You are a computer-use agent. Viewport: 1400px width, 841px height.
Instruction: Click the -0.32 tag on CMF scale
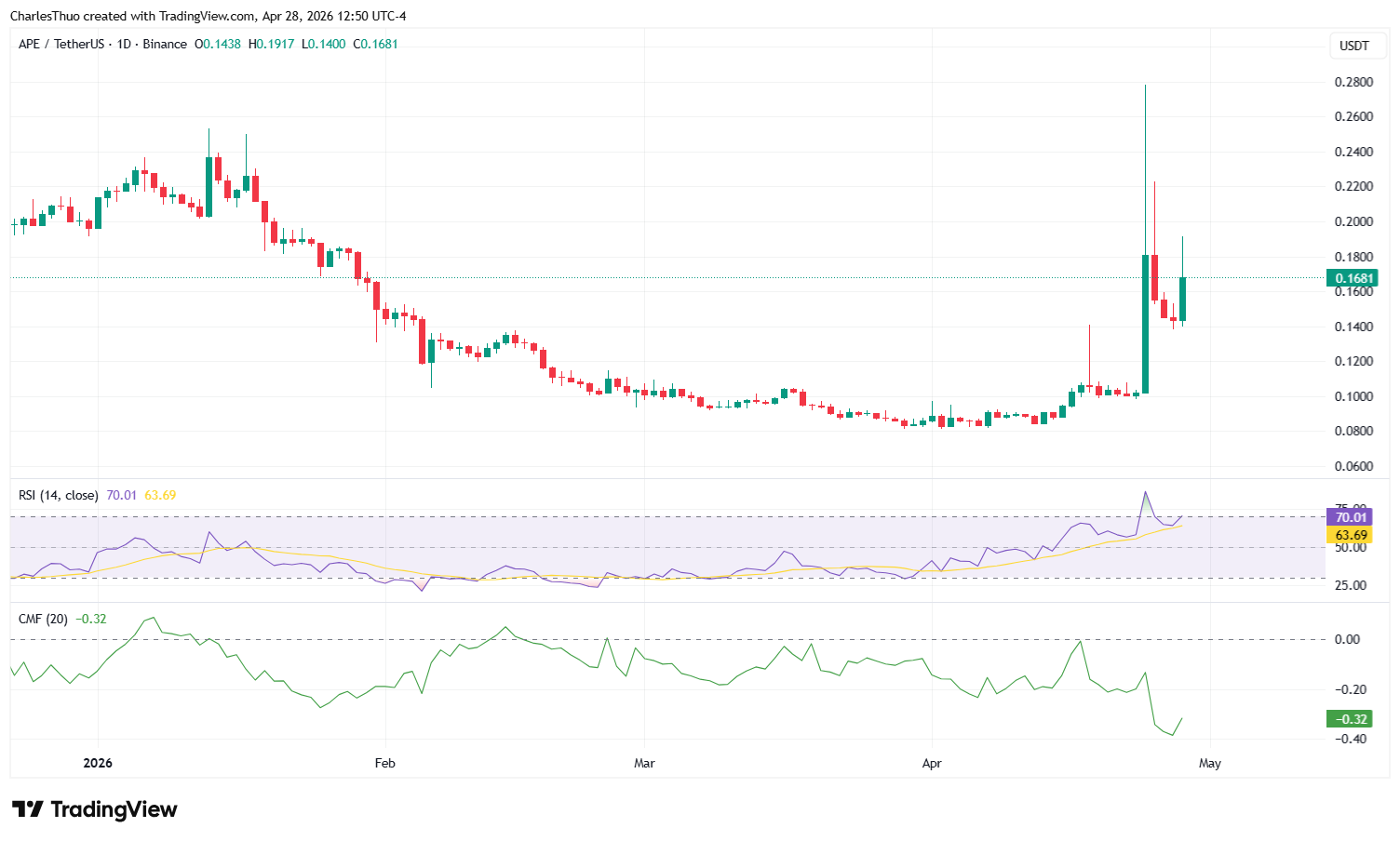[x=1348, y=719]
